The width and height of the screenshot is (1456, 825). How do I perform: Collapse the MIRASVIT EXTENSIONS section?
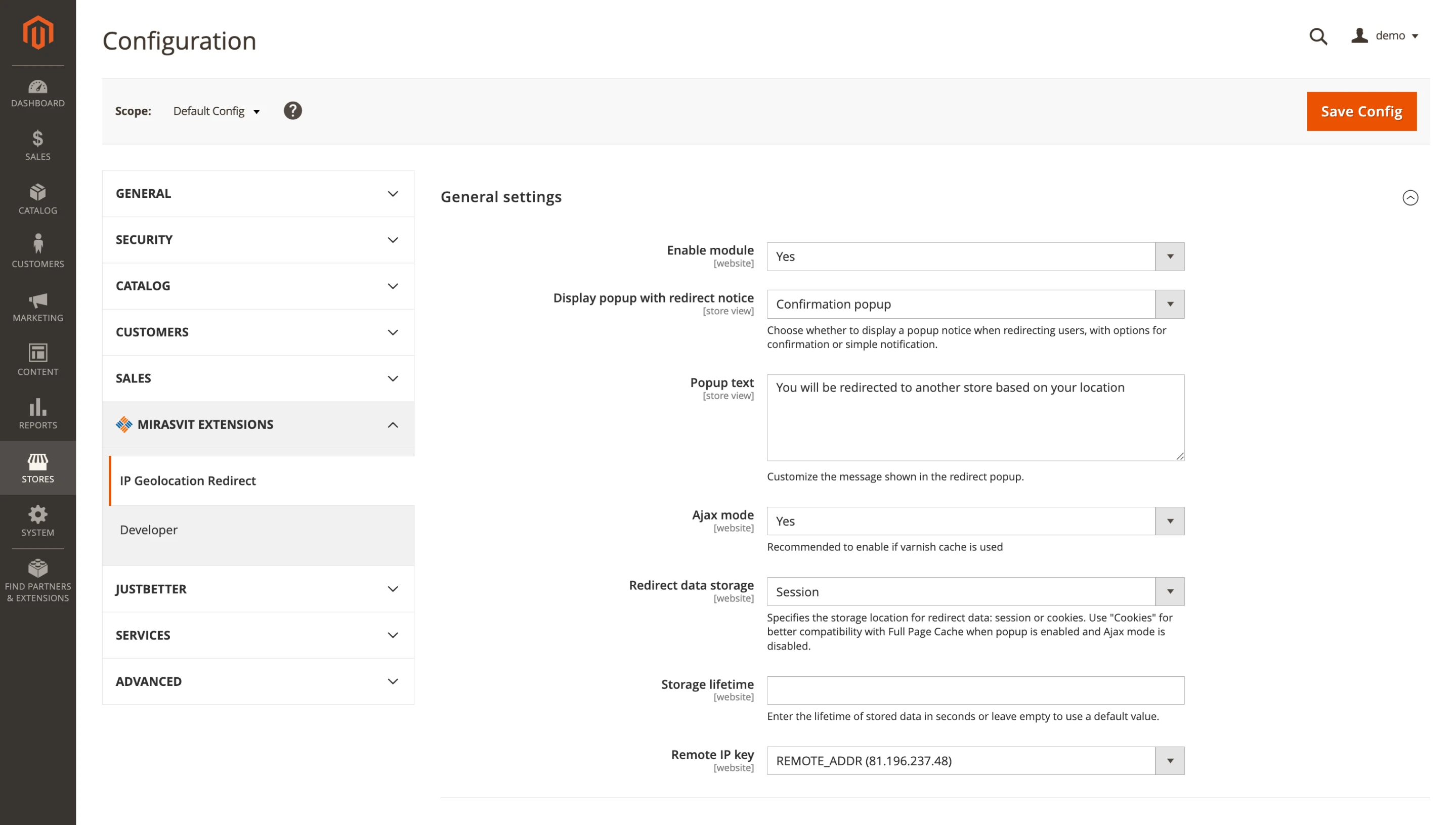point(393,424)
